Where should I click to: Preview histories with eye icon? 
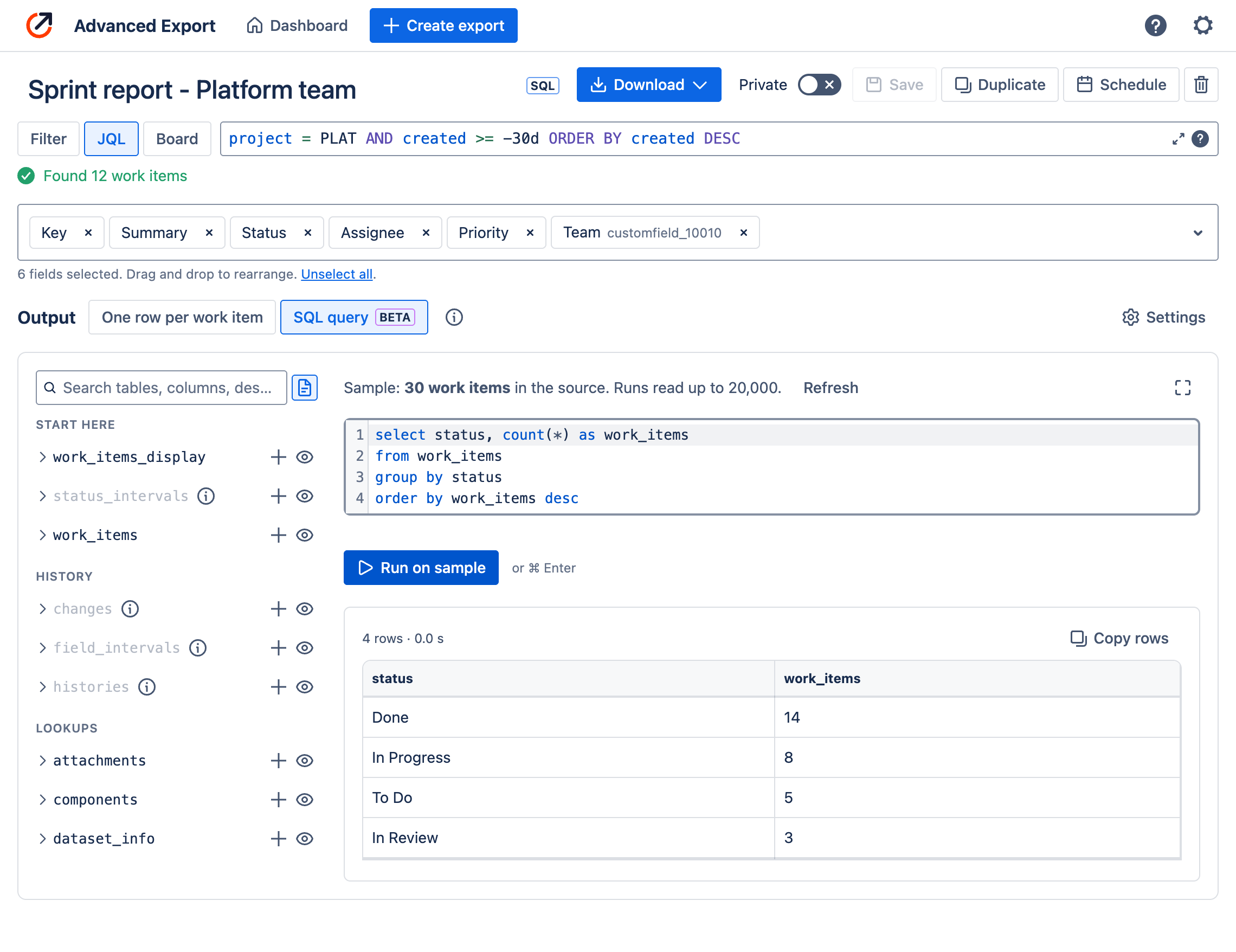coord(305,687)
